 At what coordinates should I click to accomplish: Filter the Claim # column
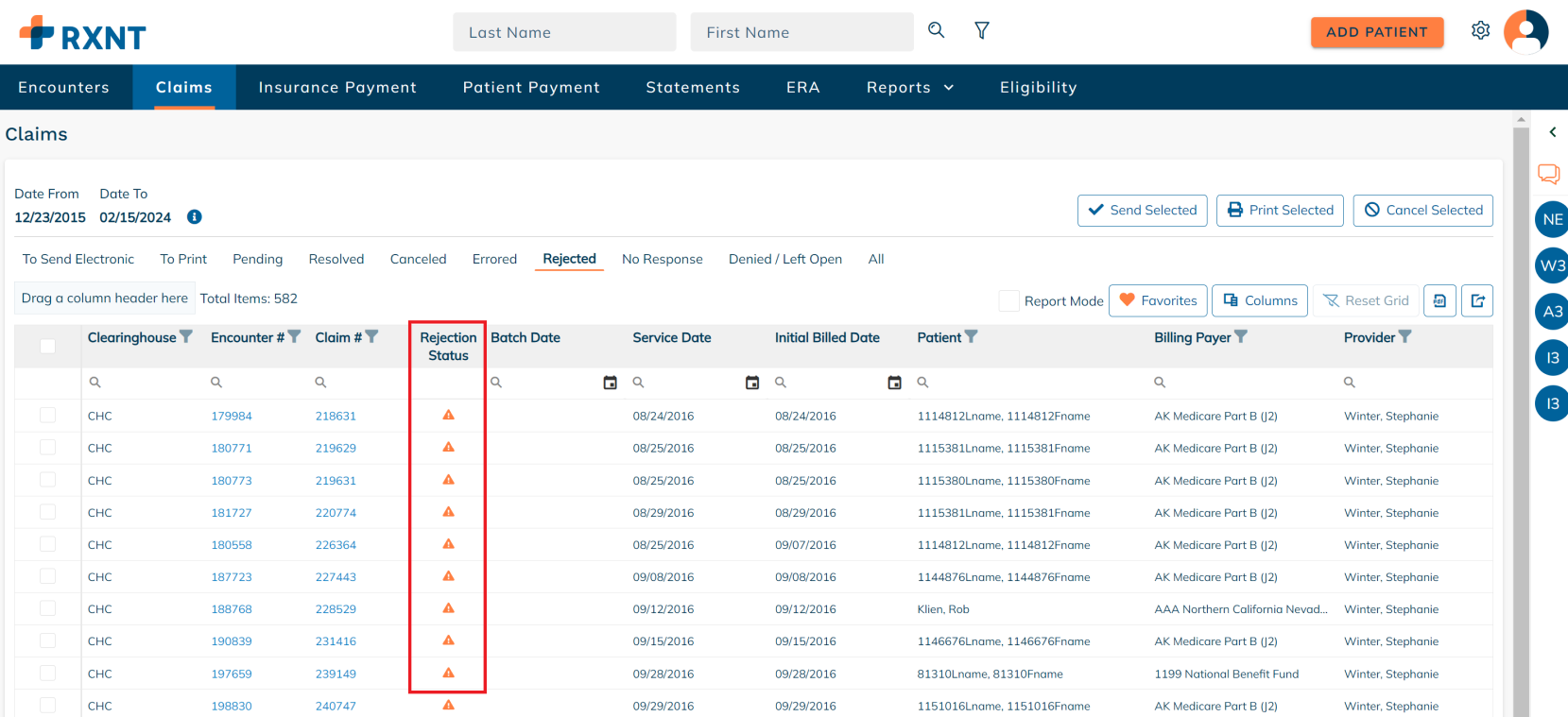(x=371, y=336)
